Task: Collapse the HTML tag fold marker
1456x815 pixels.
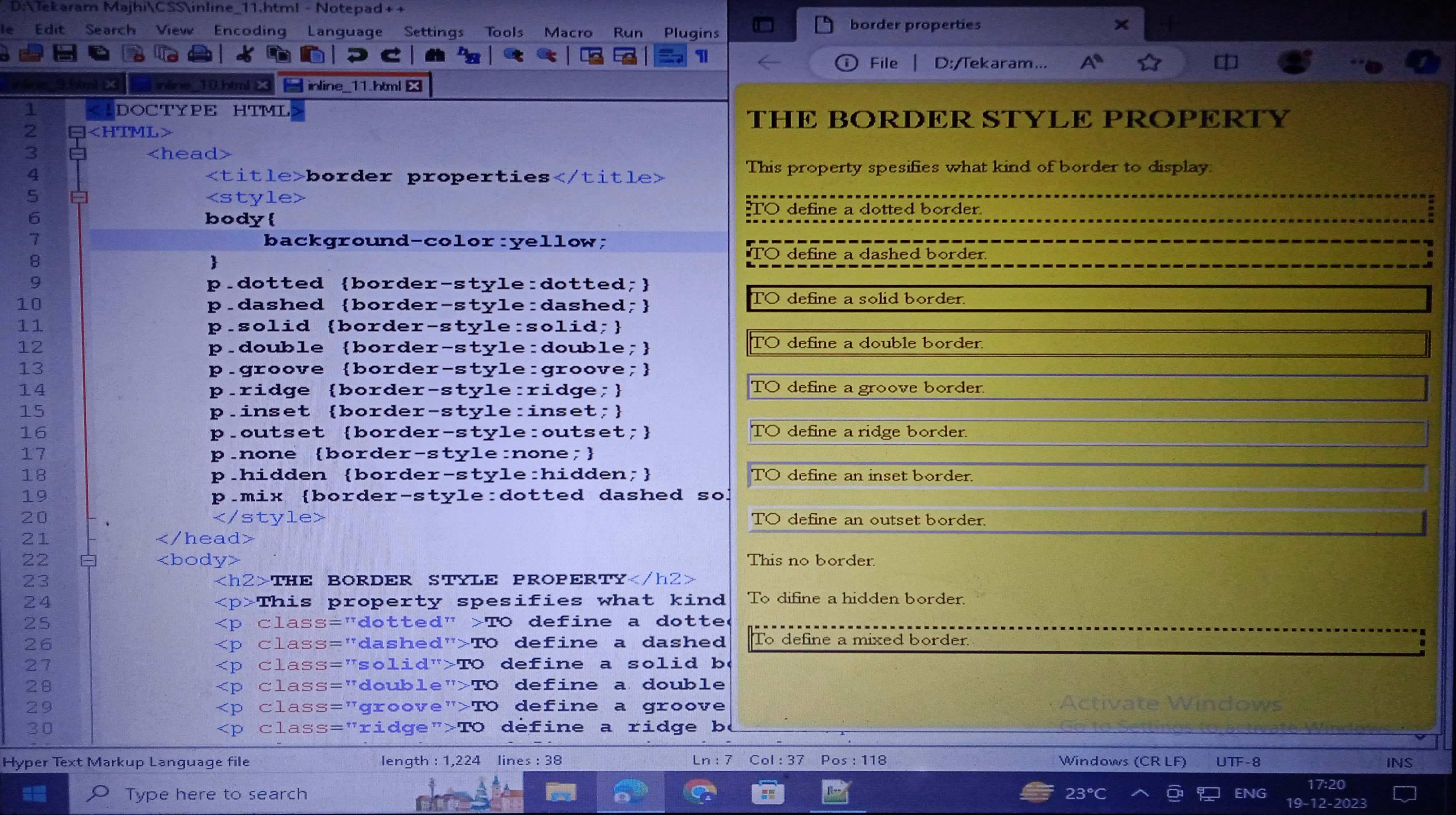Action: 76,132
